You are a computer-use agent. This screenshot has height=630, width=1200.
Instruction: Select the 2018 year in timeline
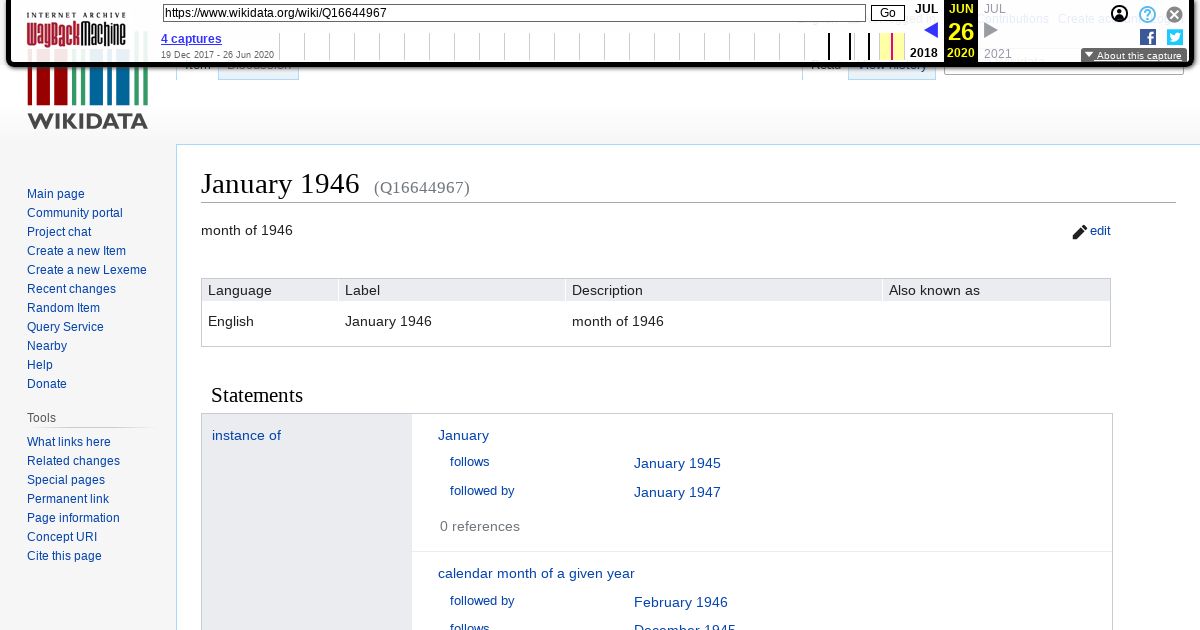(x=924, y=53)
